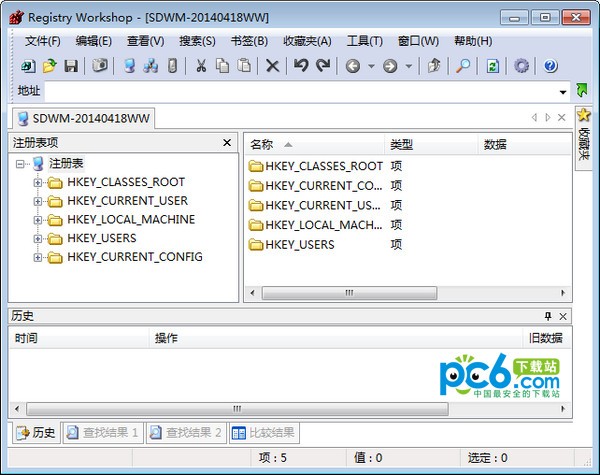Click the Paste clipboard icon
Image resolution: width=600 pixels, height=475 pixels.
pos(244,66)
